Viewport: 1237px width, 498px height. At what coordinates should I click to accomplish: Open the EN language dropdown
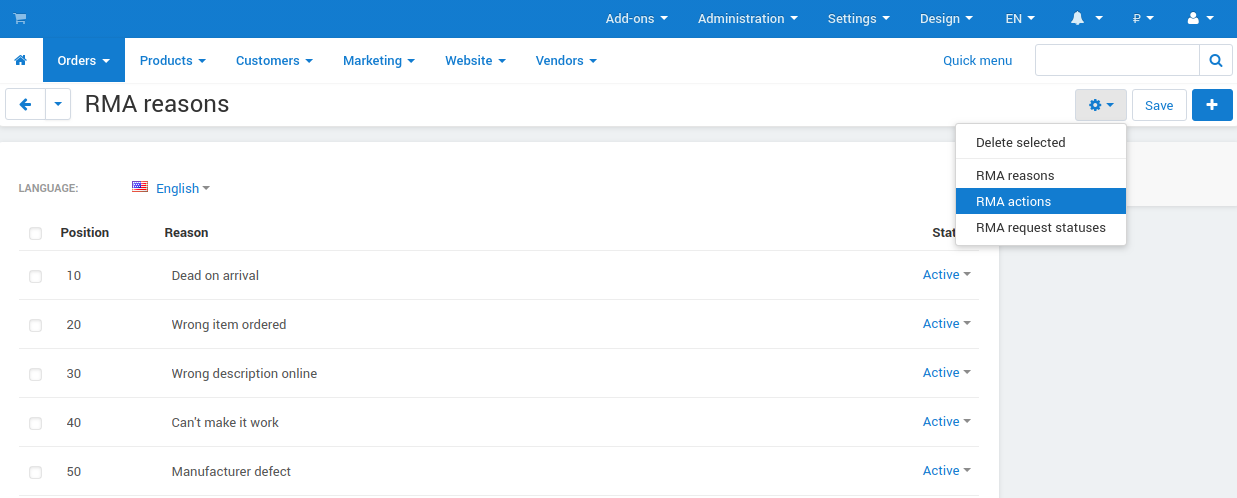(x=1020, y=18)
